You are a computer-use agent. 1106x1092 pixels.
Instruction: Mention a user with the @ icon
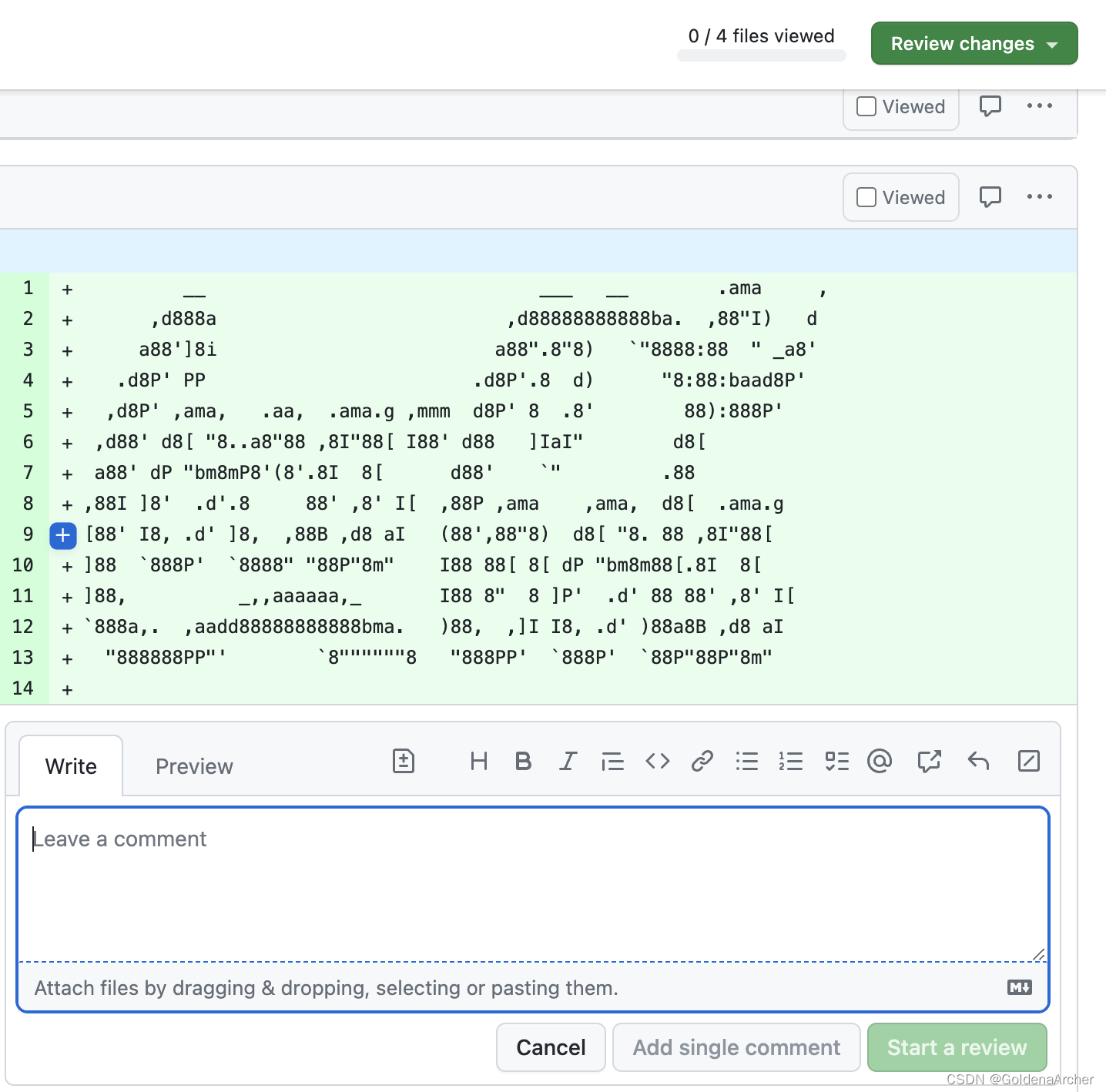pos(880,762)
